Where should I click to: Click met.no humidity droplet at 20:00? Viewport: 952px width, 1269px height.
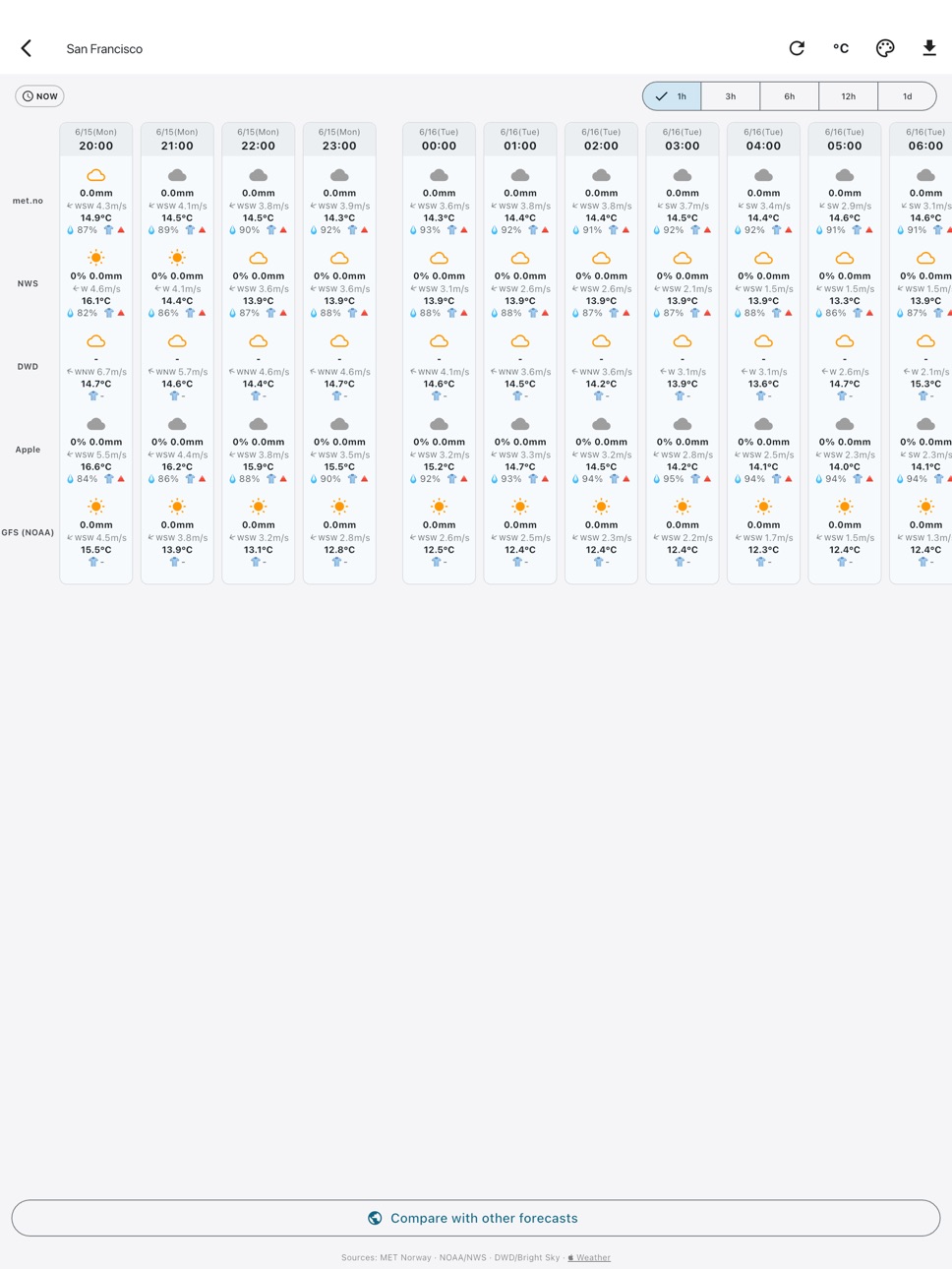click(70, 230)
